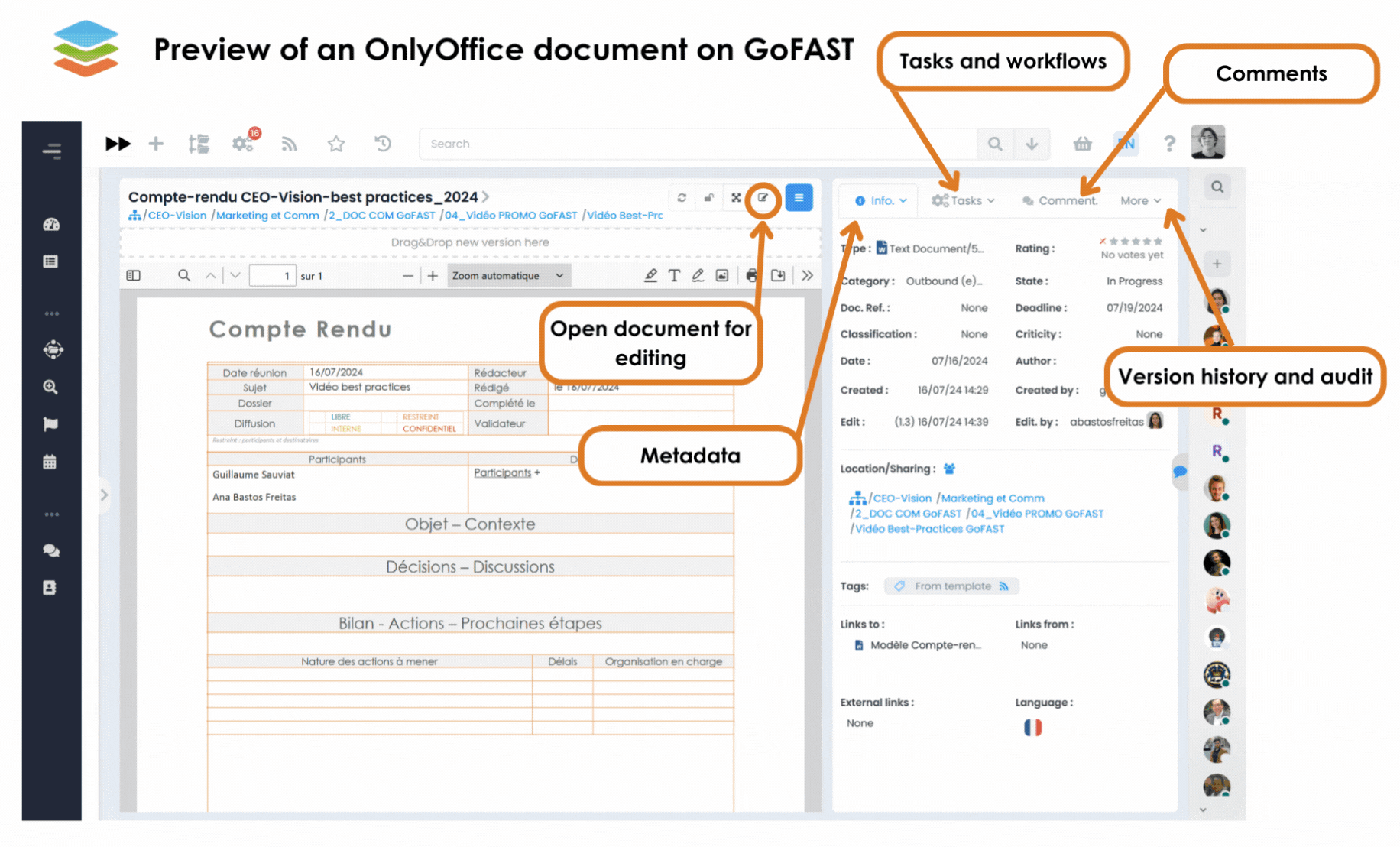Toggle the page thumbnails panel in the viewer
Image resolution: width=1400 pixels, height=847 pixels.
[133, 275]
